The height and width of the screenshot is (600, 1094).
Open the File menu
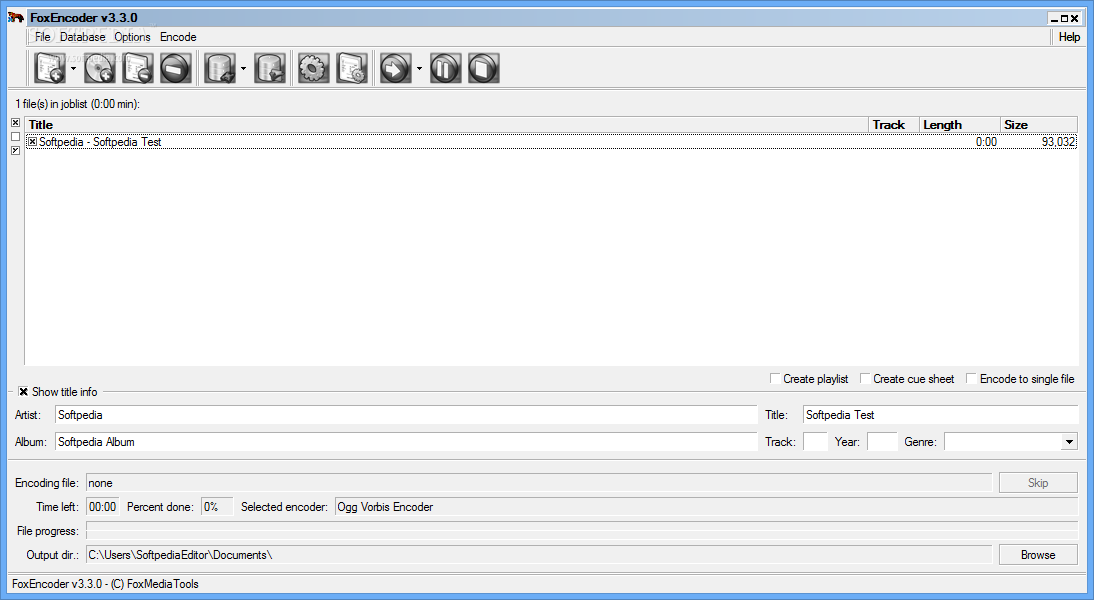43,37
